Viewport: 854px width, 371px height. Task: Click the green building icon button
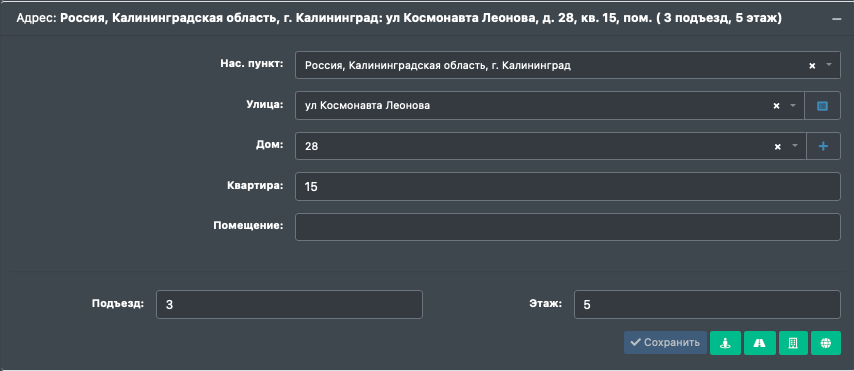pos(793,343)
